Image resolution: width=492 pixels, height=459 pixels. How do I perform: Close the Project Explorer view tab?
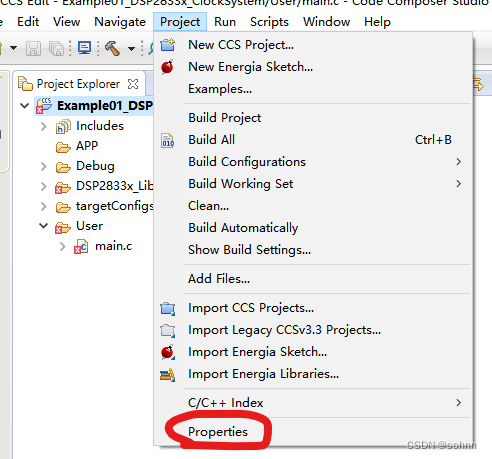pyautogui.click(x=133, y=84)
